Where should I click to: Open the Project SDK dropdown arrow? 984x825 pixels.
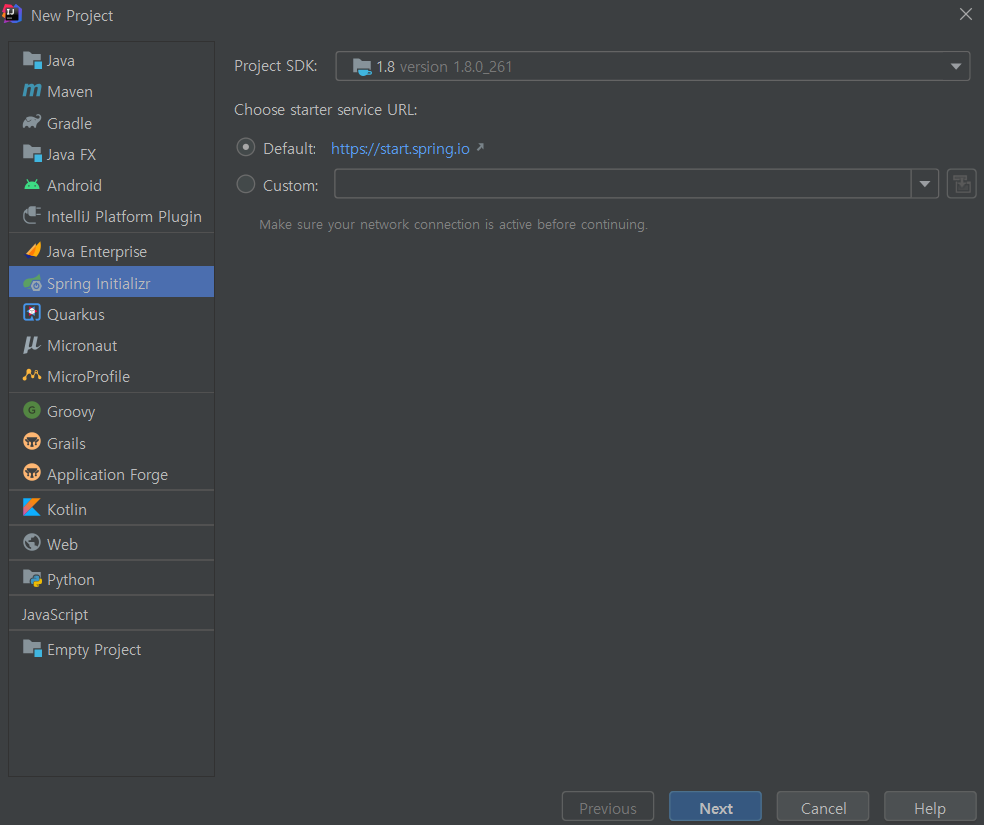956,67
